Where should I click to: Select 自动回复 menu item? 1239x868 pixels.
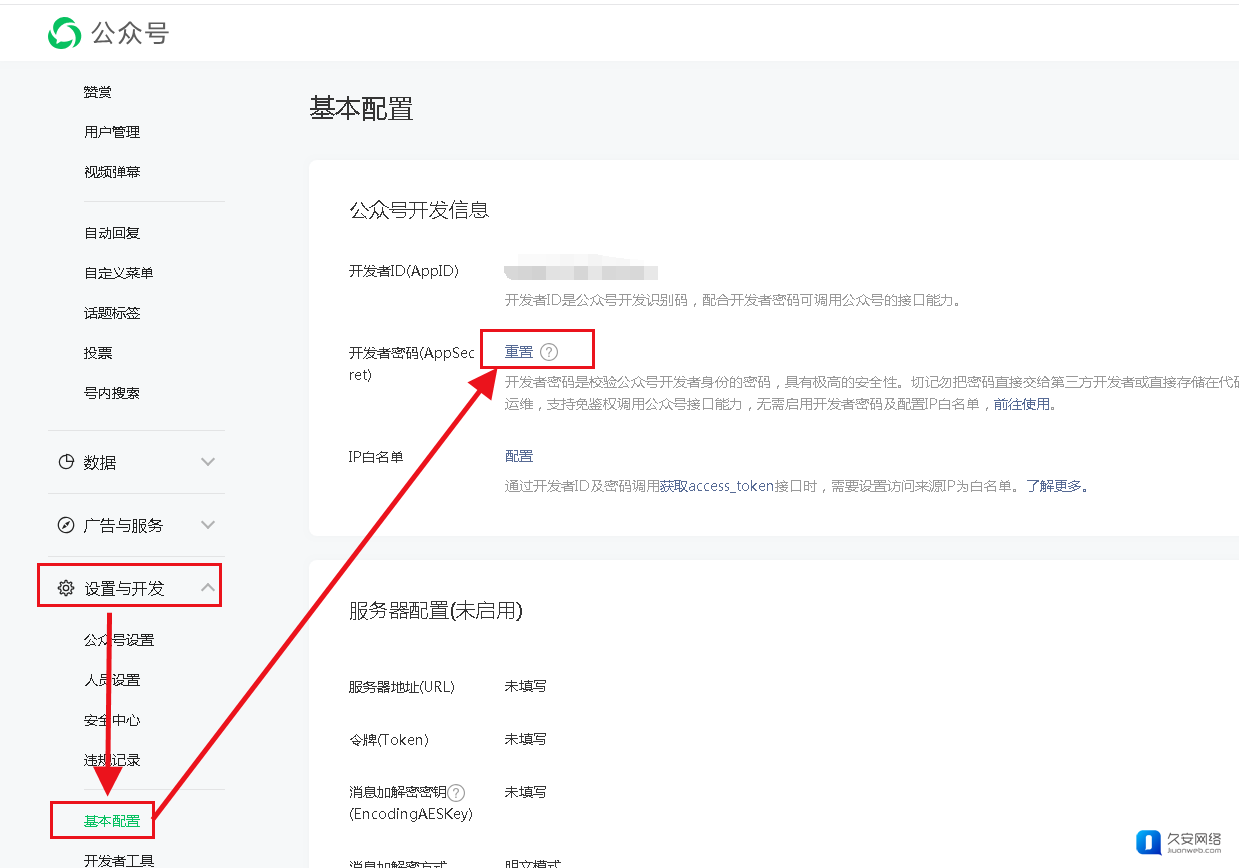[112, 233]
